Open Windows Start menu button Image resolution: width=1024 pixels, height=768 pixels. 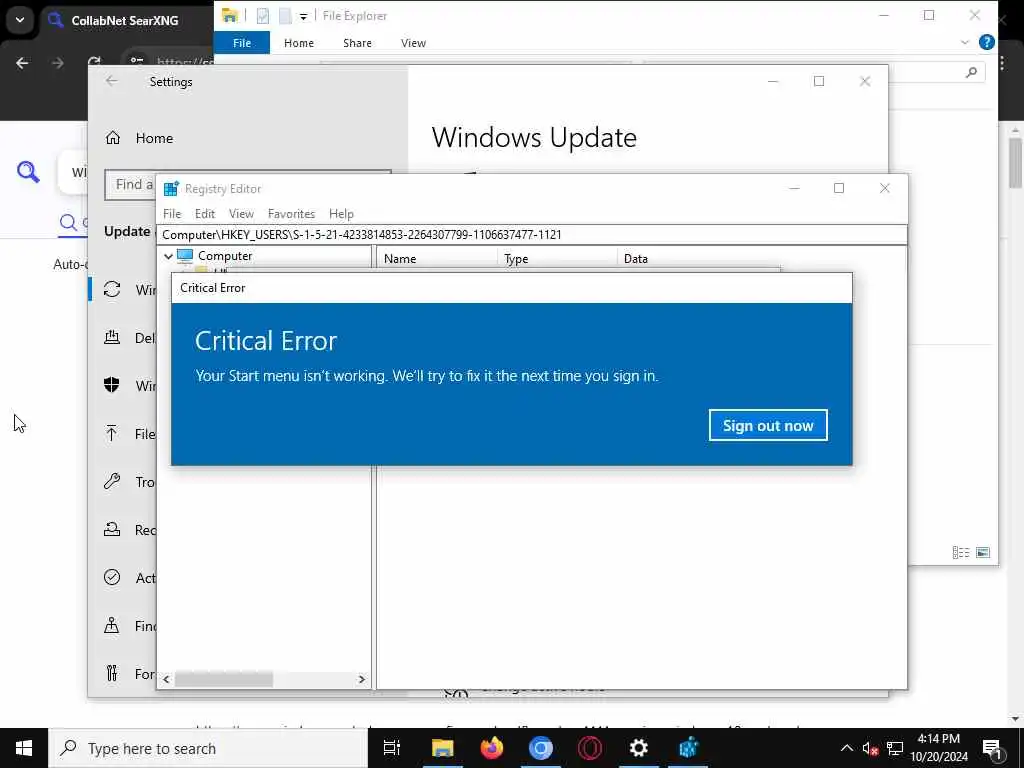[x=24, y=748]
